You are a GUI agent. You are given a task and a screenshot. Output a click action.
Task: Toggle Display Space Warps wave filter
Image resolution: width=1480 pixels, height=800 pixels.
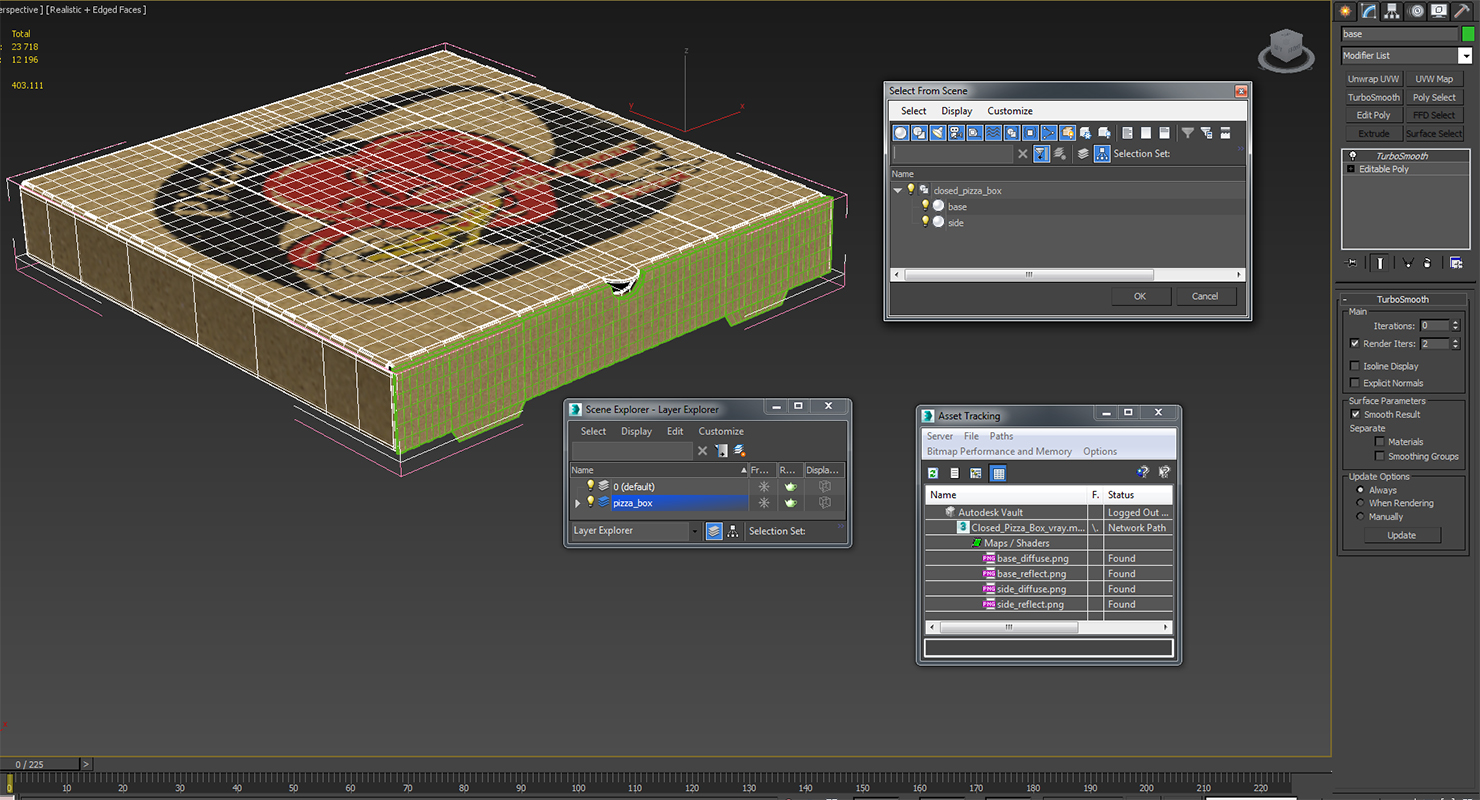tap(993, 132)
